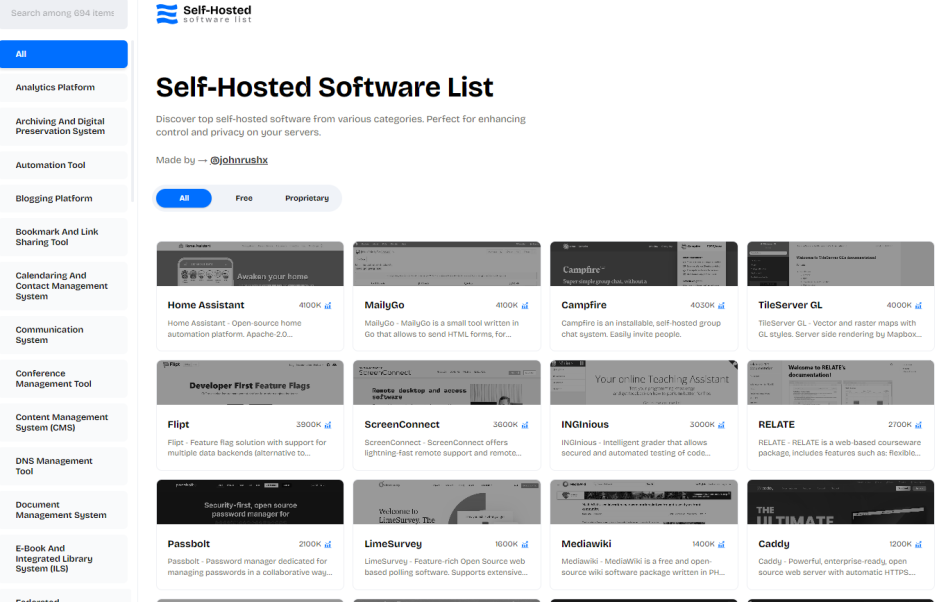Click the chart icon on Caddy card
Screen dimensions: 948x602
coord(919,545)
